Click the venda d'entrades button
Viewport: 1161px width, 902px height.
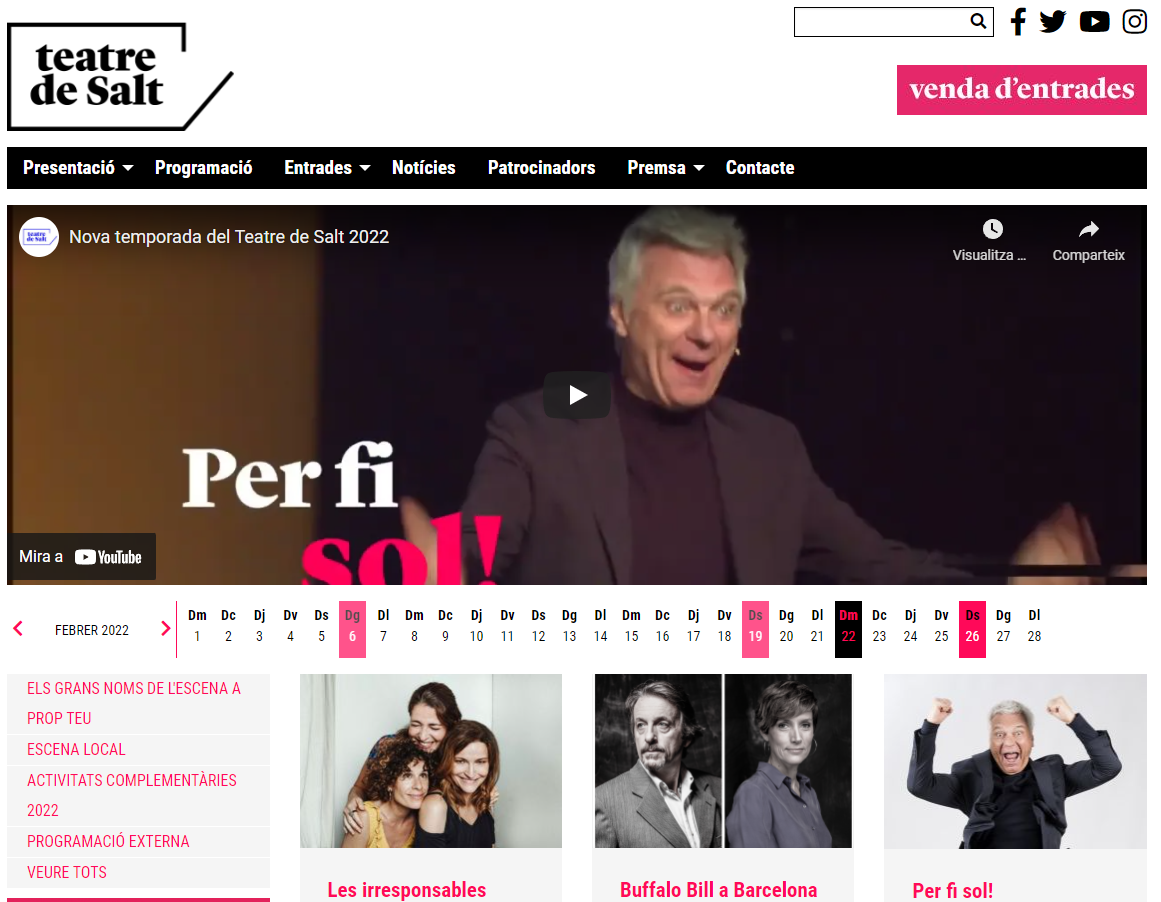point(1022,90)
